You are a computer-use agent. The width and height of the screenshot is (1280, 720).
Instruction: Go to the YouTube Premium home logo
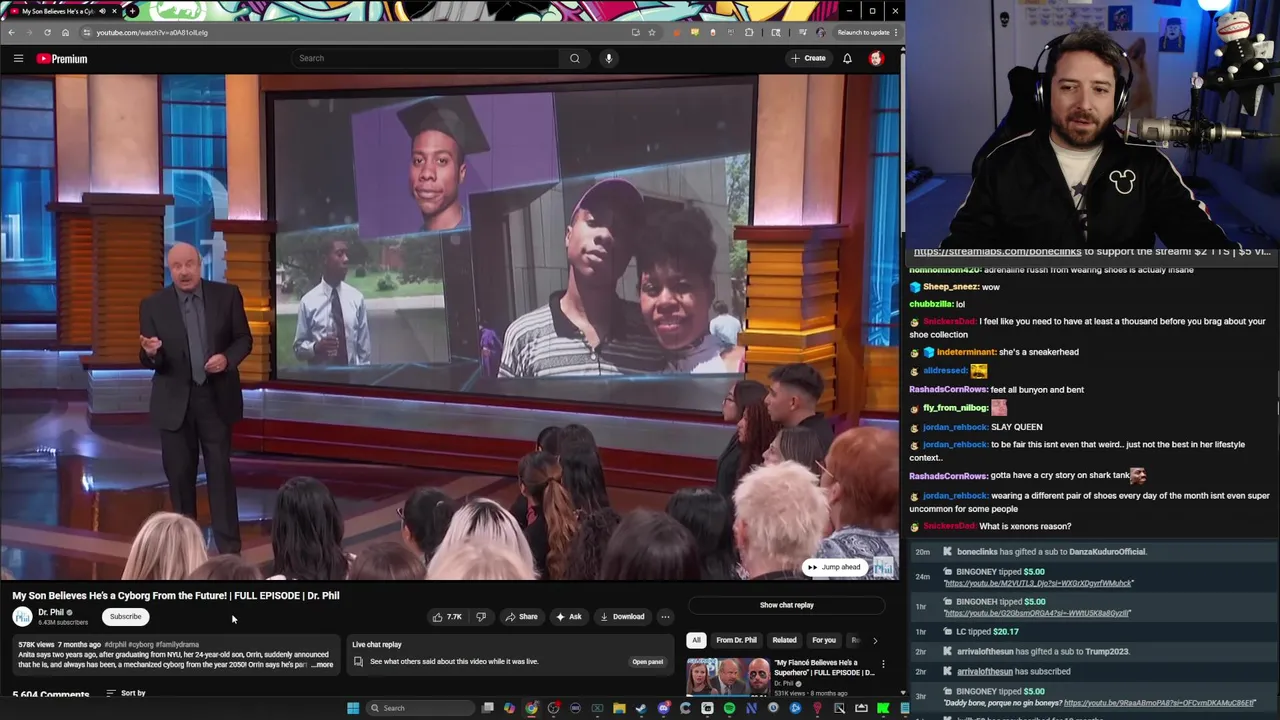(62, 59)
